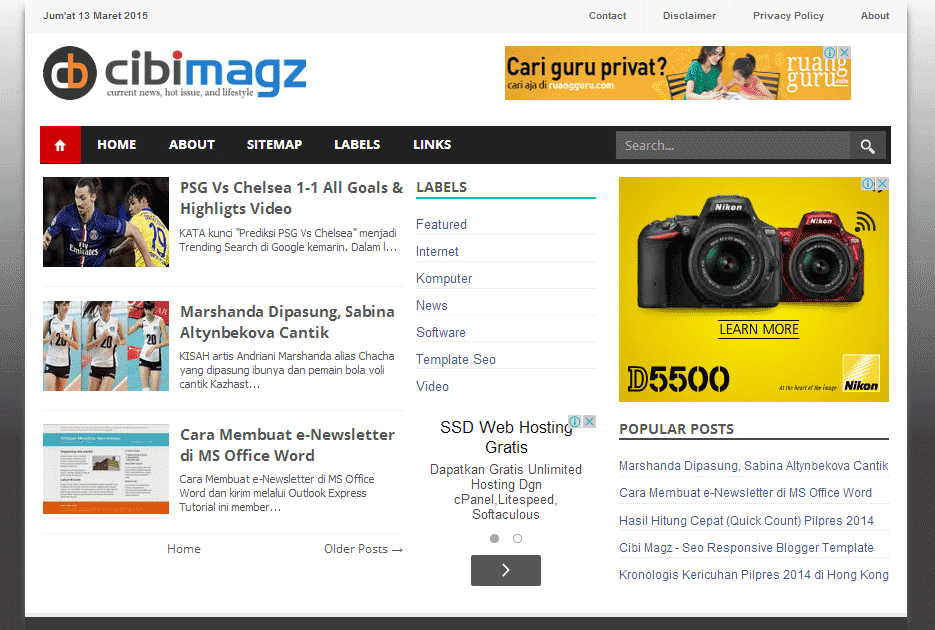Open the About link in top bar

click(x=875, y=16)
